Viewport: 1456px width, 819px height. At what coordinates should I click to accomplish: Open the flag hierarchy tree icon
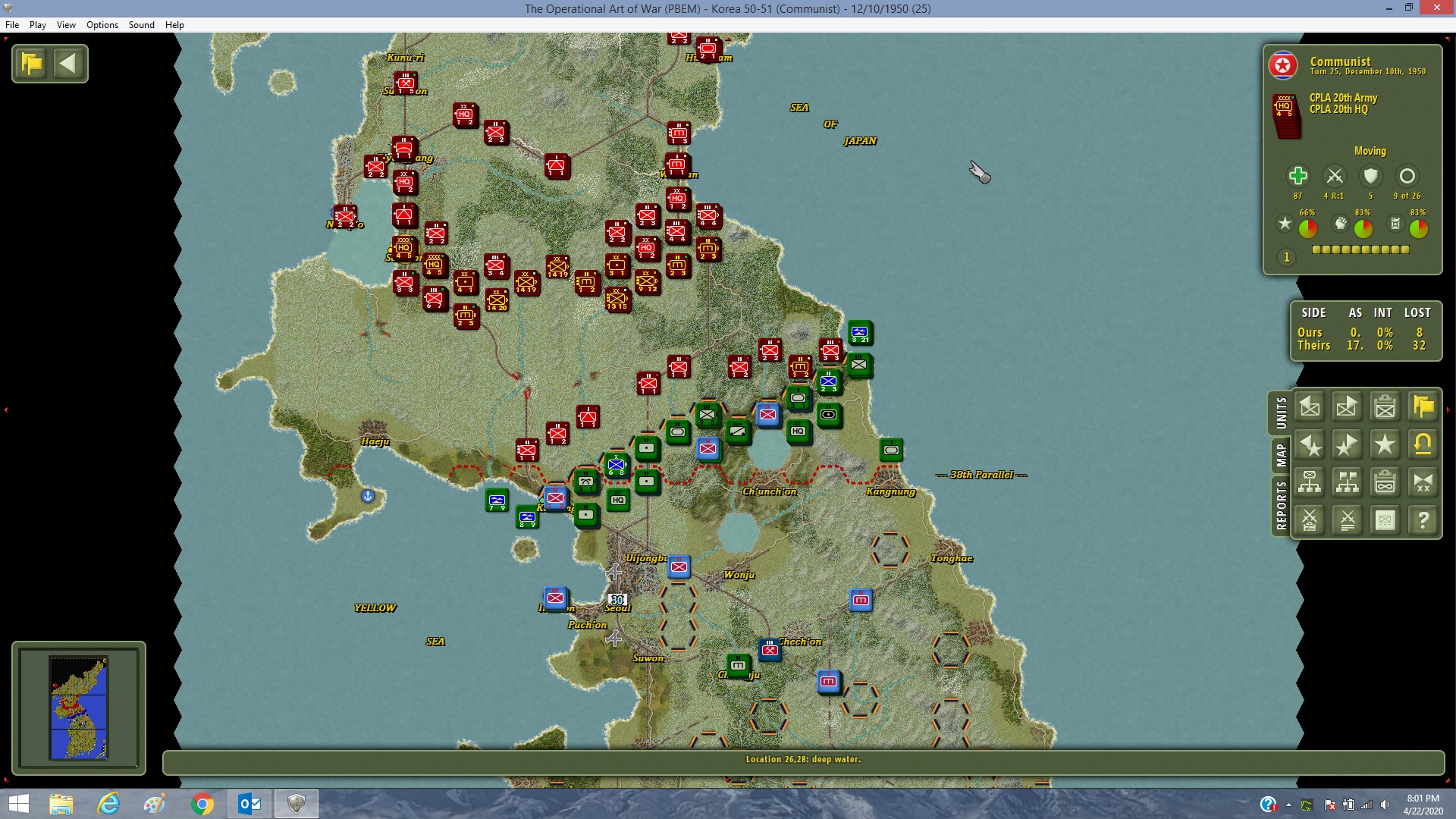tap(1348, 483)
